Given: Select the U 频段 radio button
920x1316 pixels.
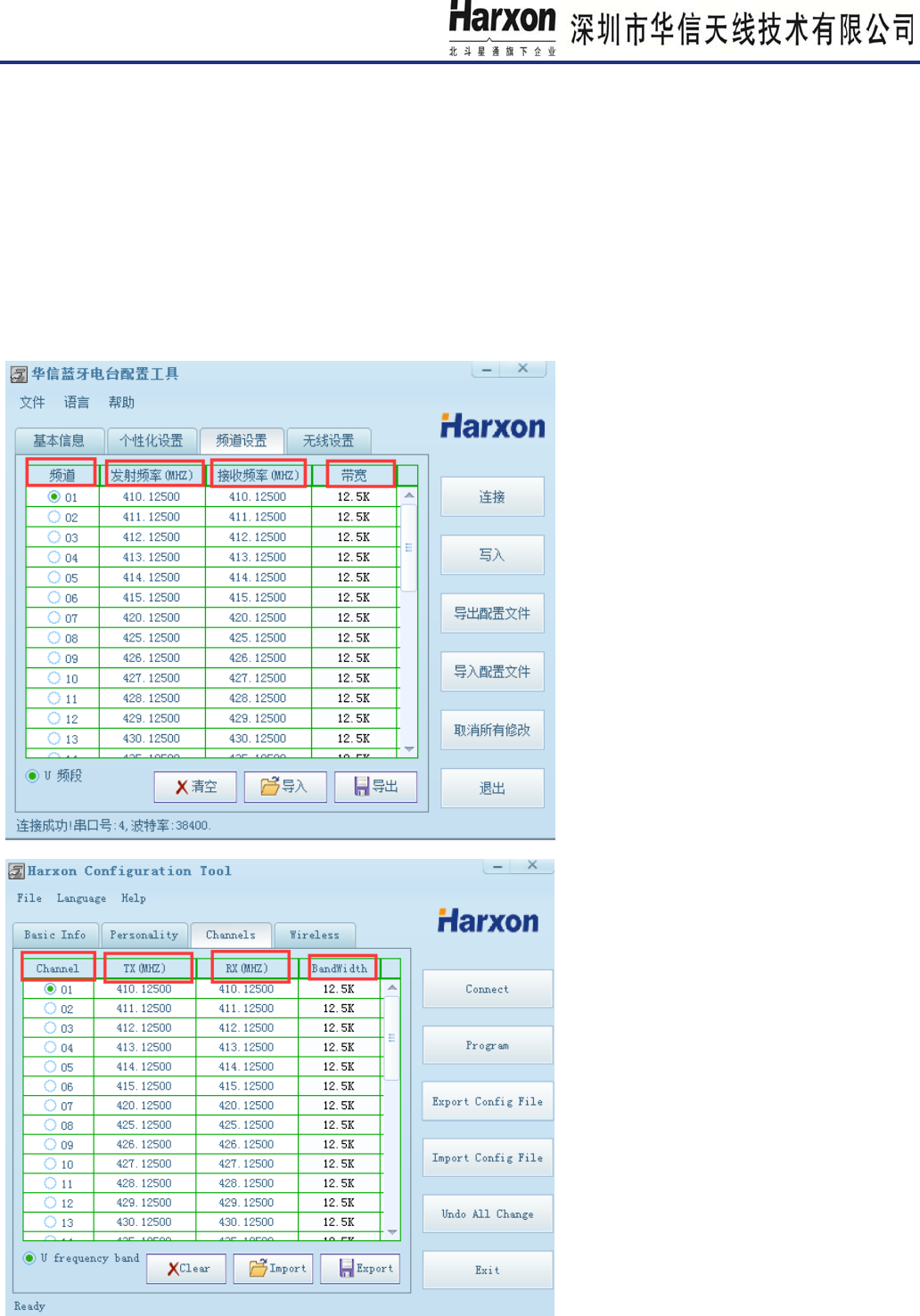Looking at the screenshot, I should pos(33,776).
